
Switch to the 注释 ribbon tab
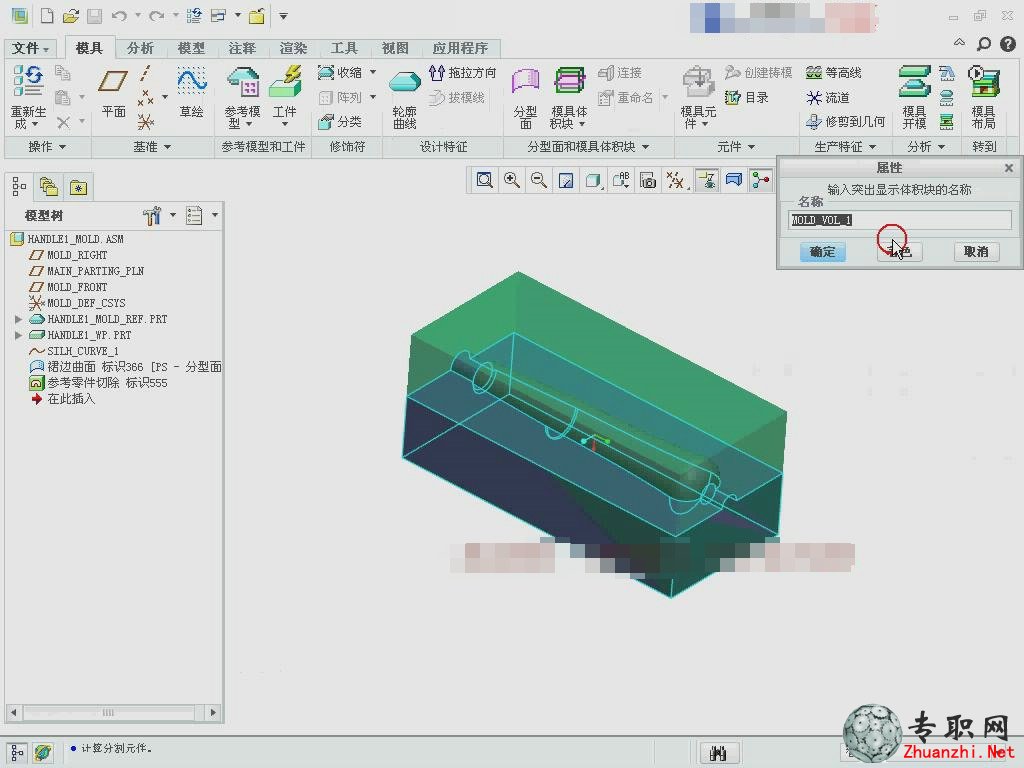[242, 48]
